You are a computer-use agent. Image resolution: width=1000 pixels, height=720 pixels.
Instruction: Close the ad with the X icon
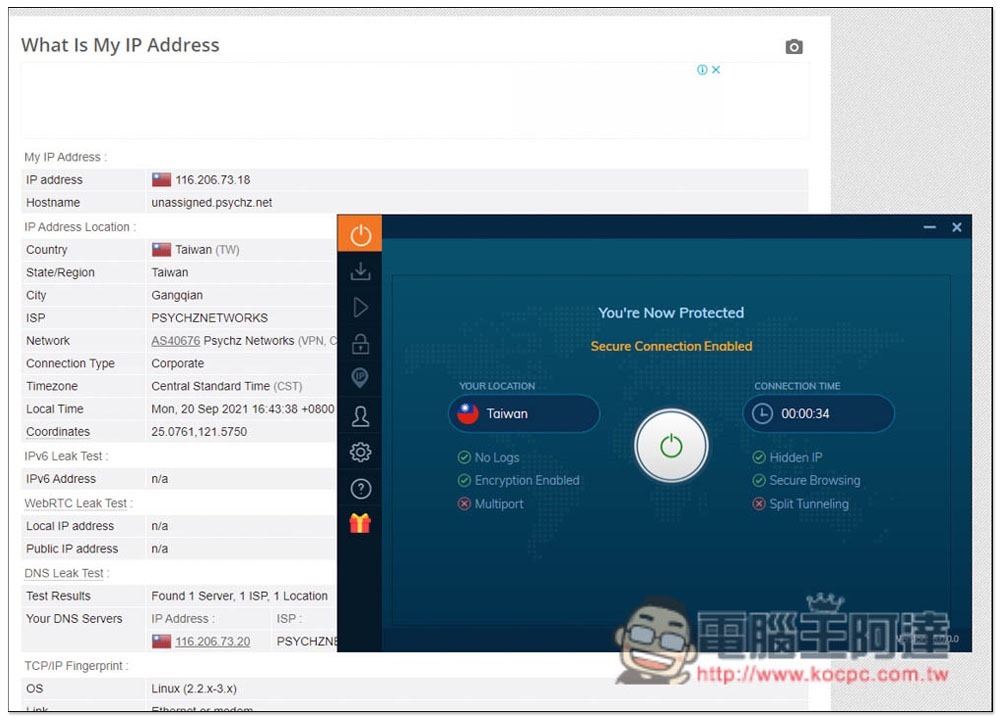point(716,70)
